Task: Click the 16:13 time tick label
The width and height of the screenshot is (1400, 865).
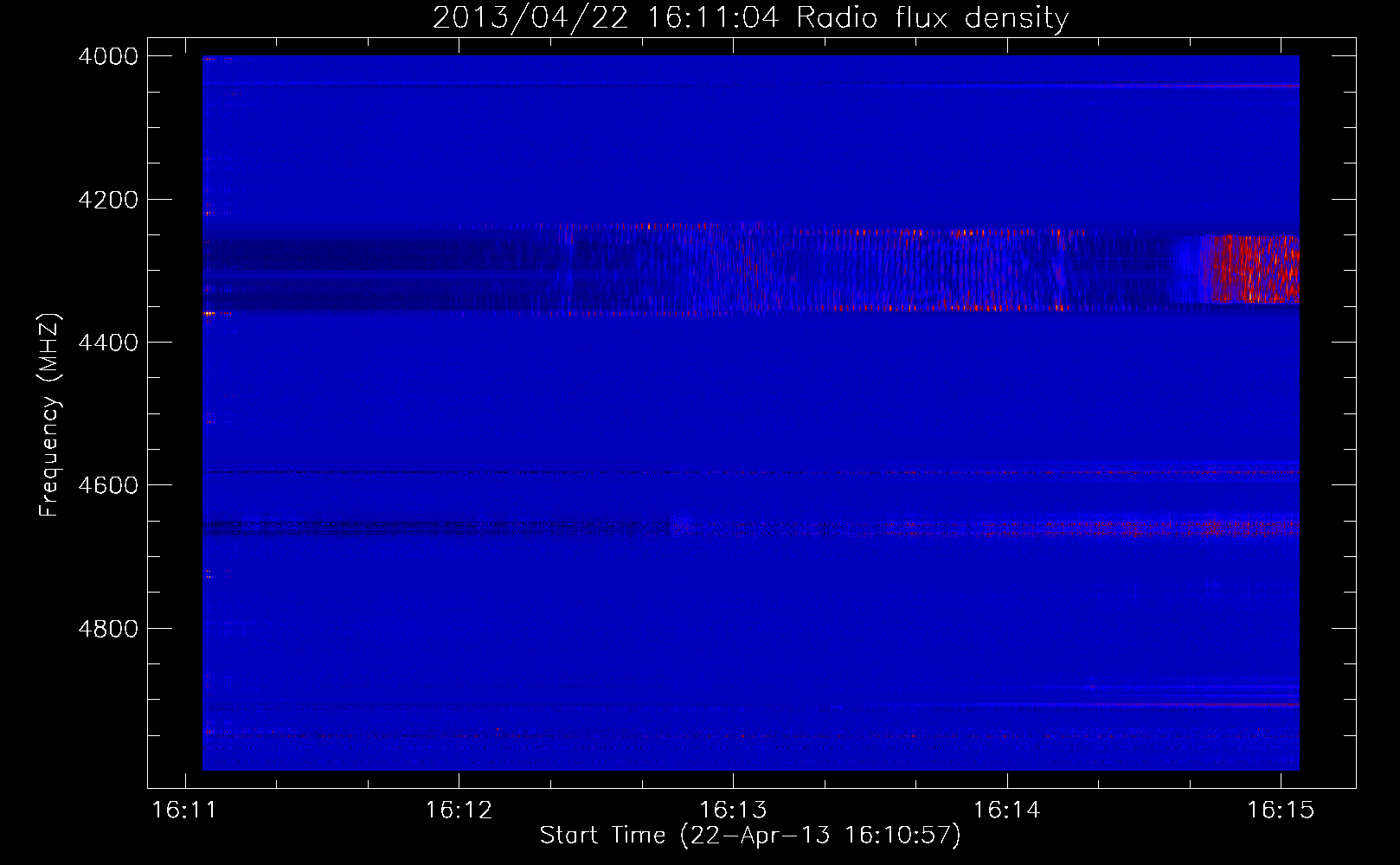Action: (x=733, y=811)
